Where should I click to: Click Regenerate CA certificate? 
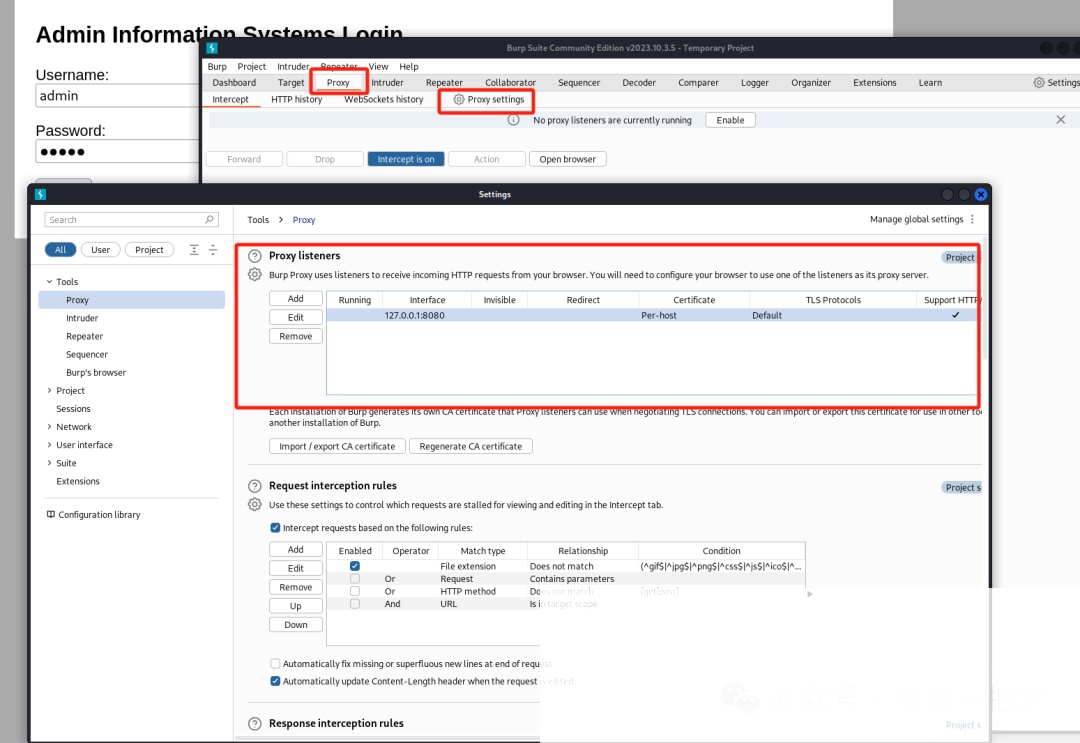tap(471, 446)
